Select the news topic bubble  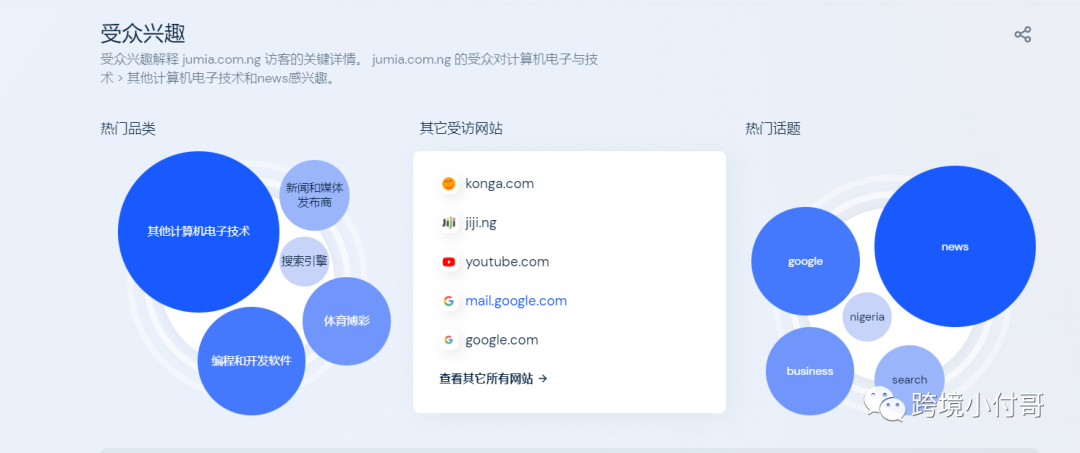955,246
